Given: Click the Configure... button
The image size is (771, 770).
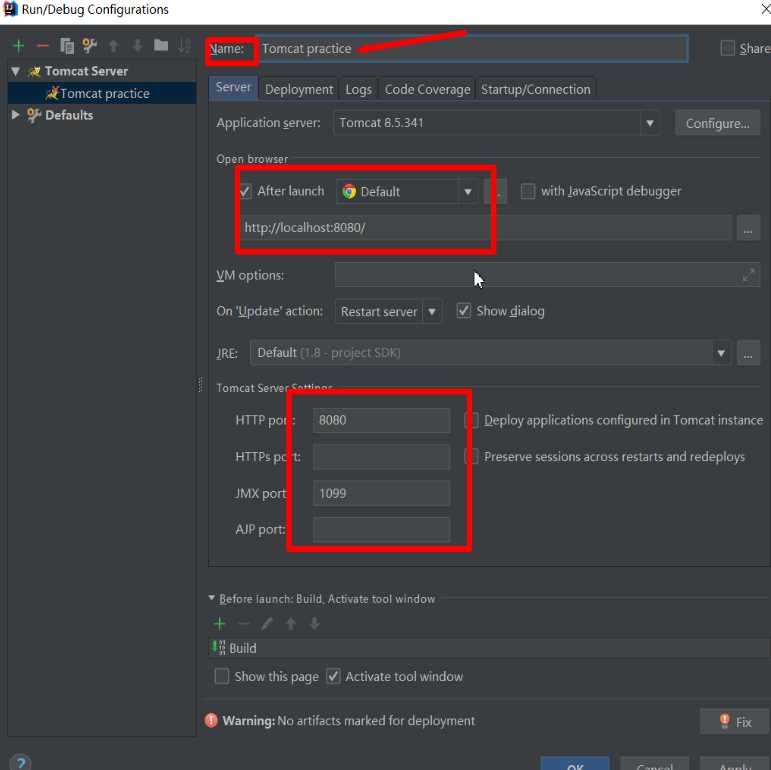Looking at the screenshot, I should 717,123.
